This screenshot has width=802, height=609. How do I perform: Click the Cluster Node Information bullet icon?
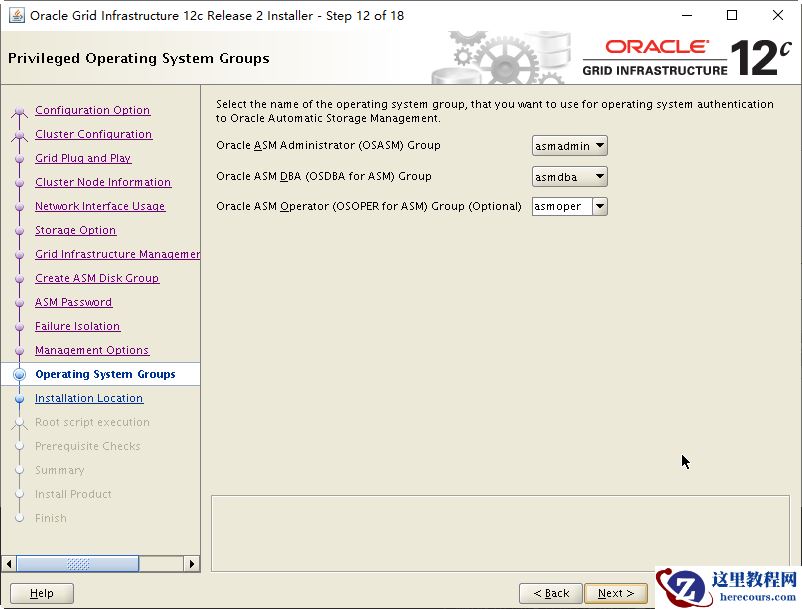click(x=19, y=183)
